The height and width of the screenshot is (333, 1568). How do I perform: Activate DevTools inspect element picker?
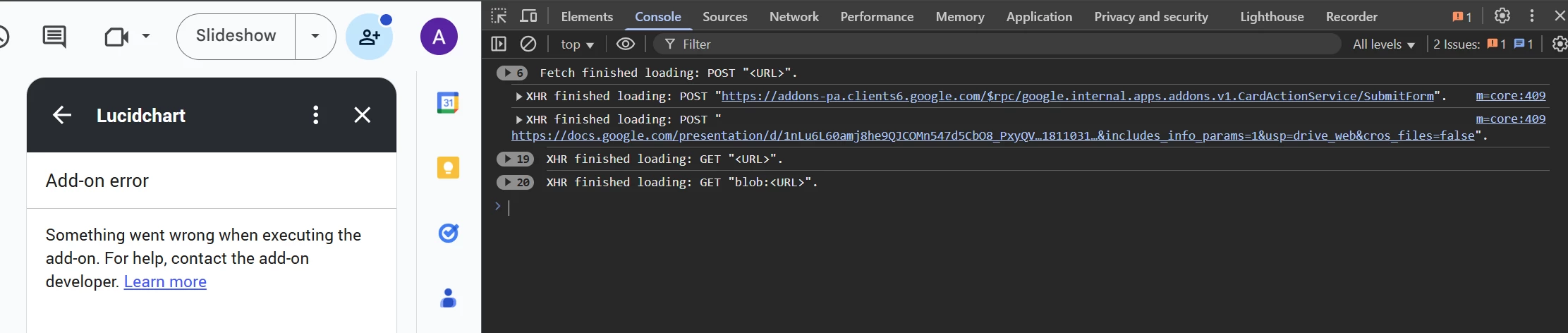tap(499, 16)
